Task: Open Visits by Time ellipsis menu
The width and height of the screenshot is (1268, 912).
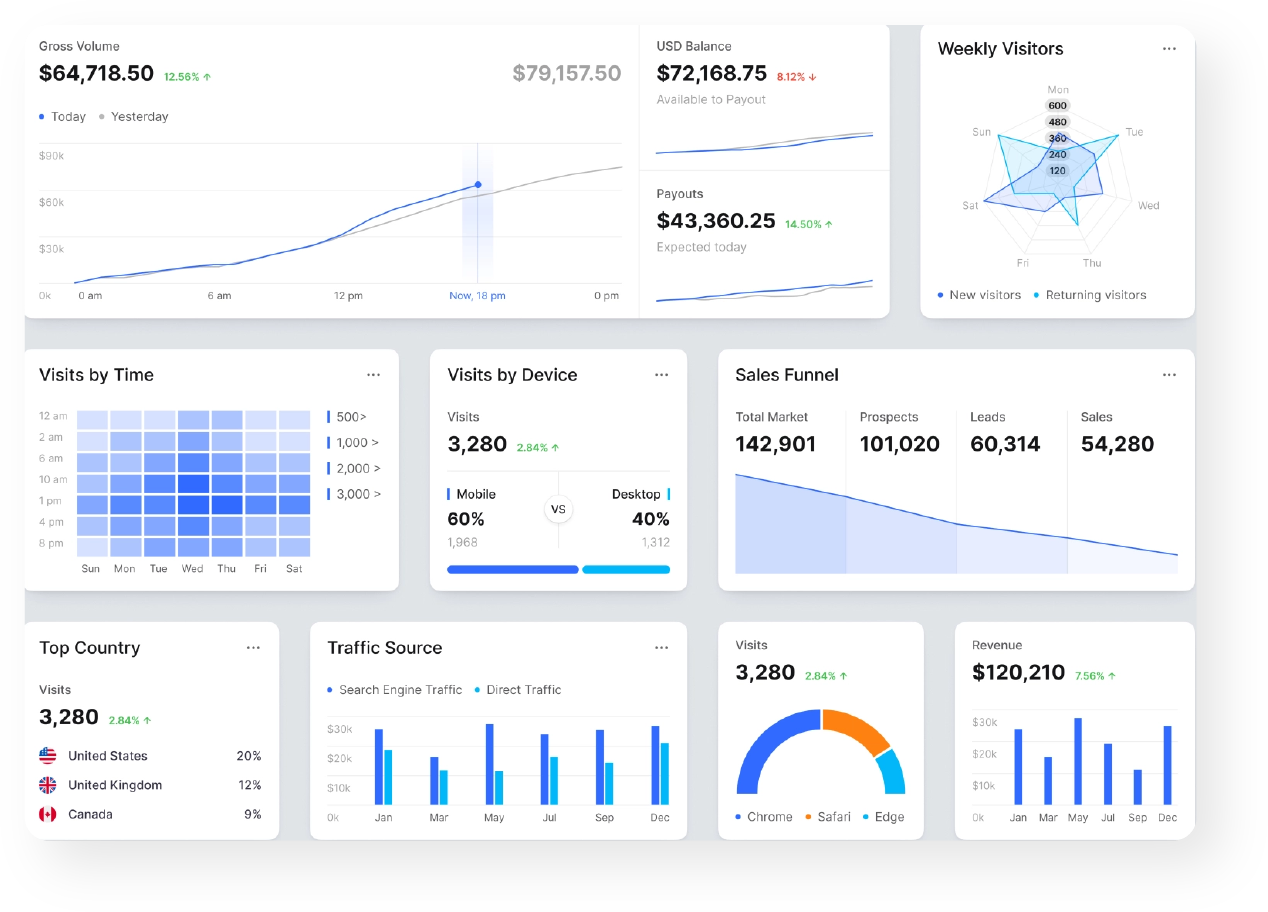Action: coord(373,375)
